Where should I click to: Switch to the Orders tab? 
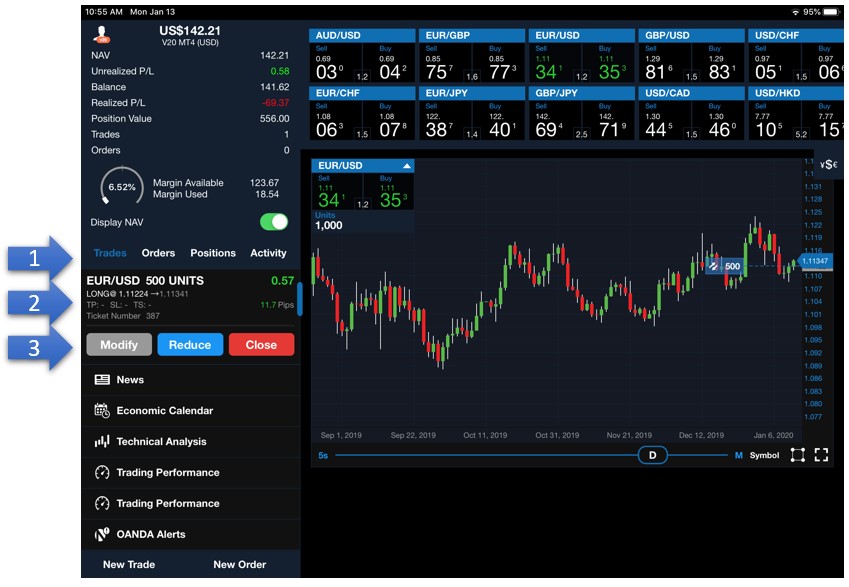coord(158,253)
